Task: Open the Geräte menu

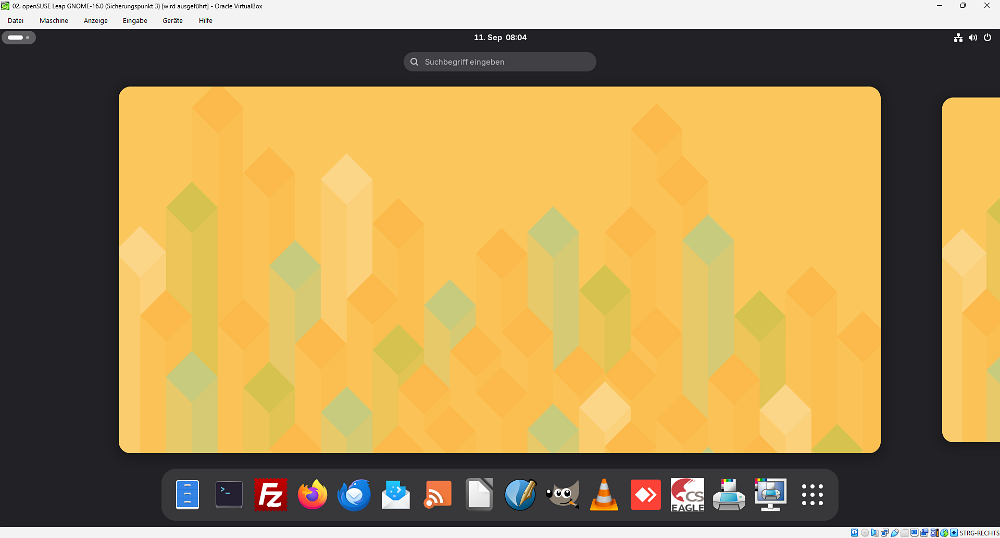Action: point(172,20)
